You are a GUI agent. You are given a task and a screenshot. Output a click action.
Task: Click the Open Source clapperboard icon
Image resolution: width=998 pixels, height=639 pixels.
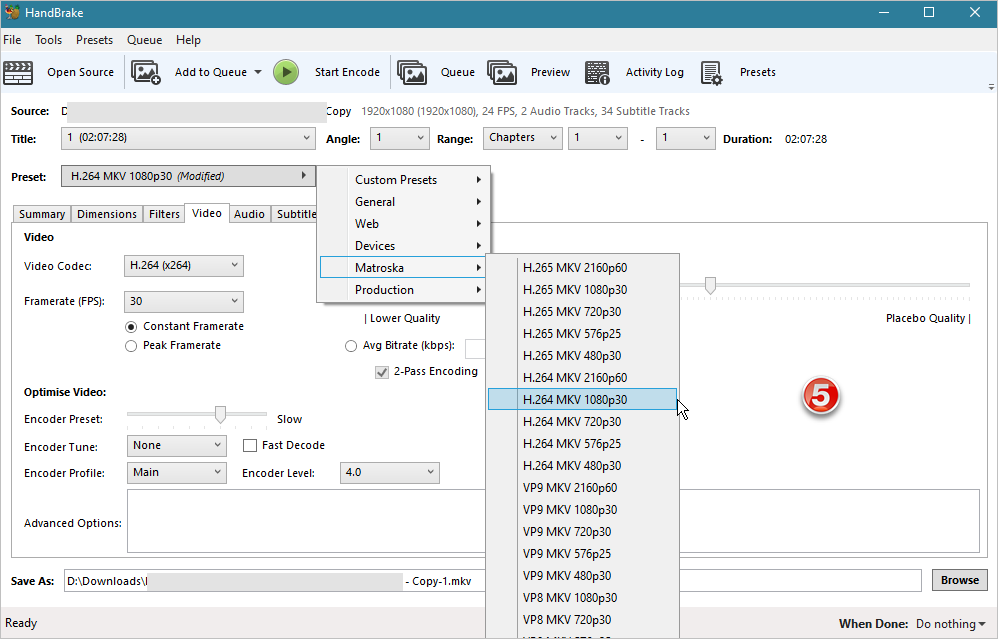[x=18, y=73]
